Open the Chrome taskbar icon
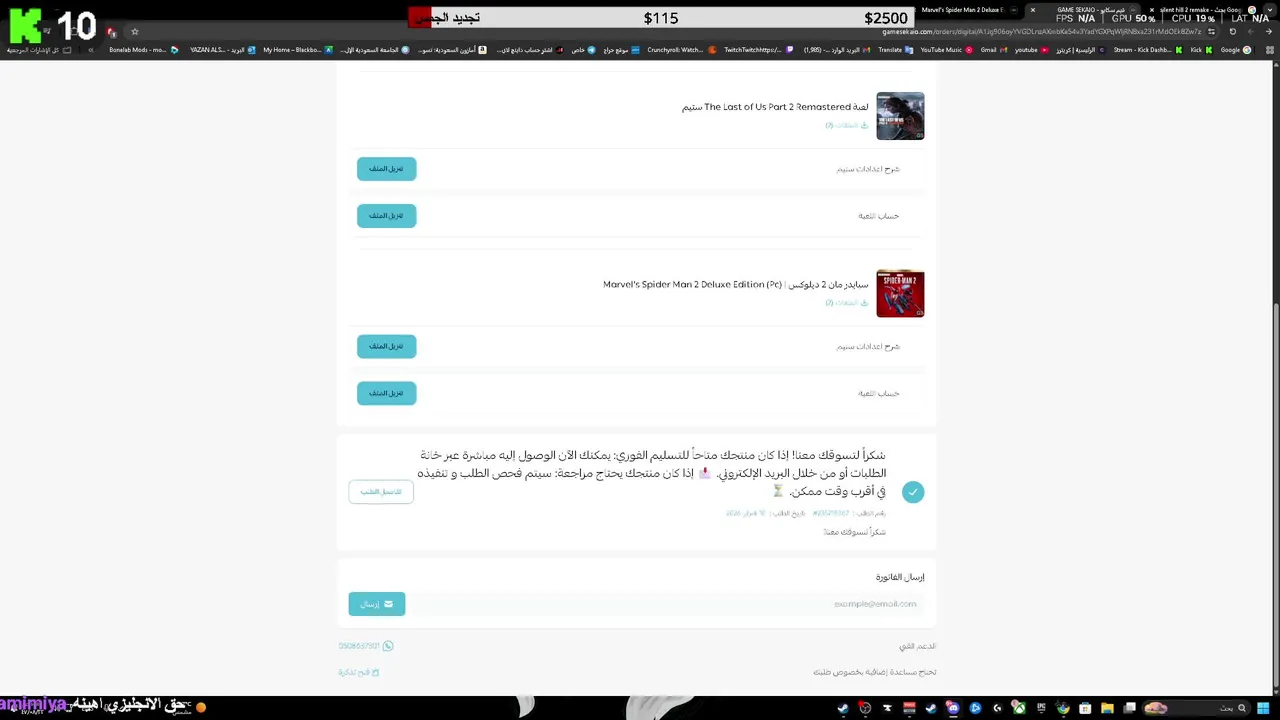The width and height of the screenshot is (1280, 720). [x=1063, y=708]
